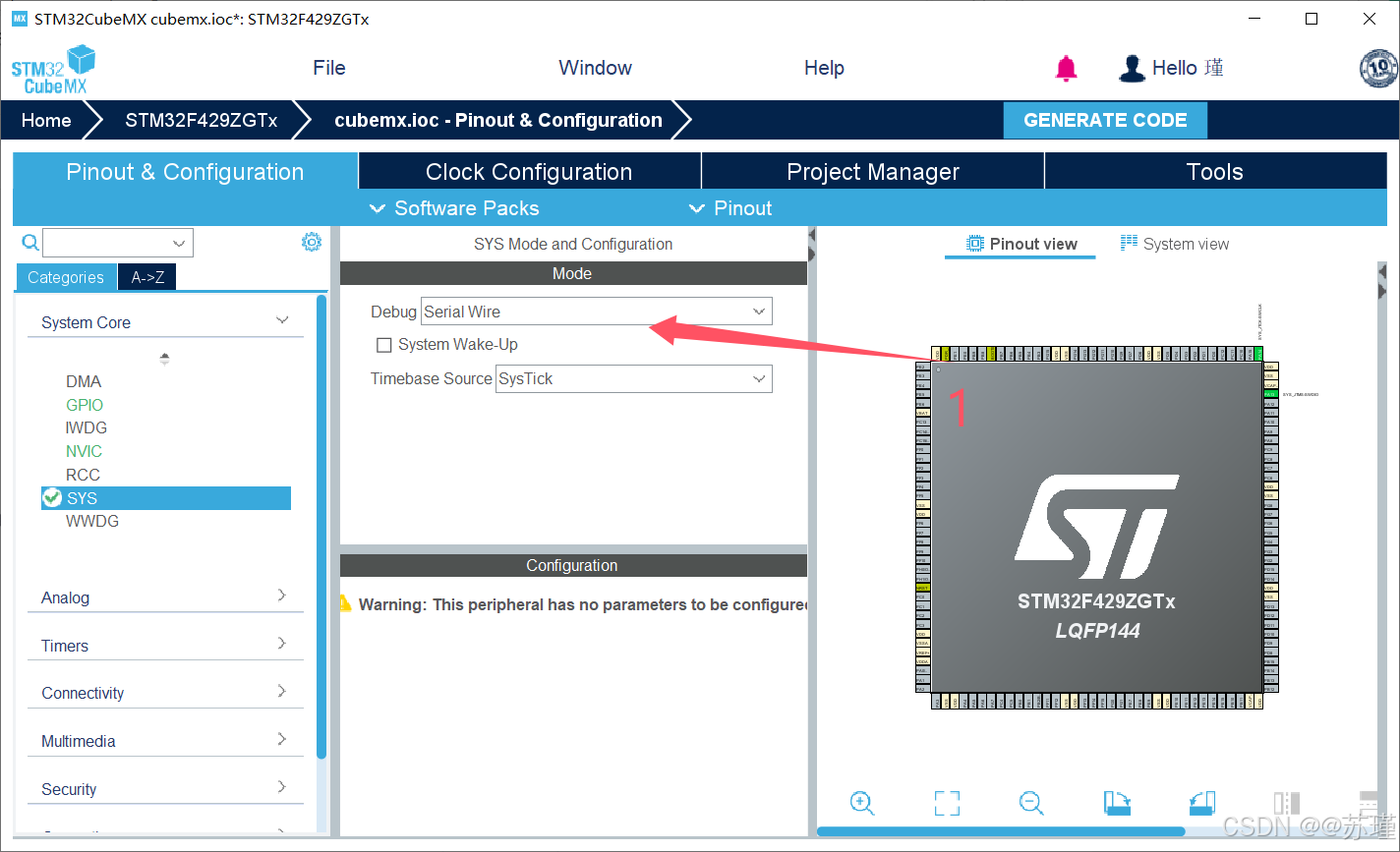This screenshot has height=852, width=1400.
Task: Click the System view grid icon
Action: point(1129,244)
